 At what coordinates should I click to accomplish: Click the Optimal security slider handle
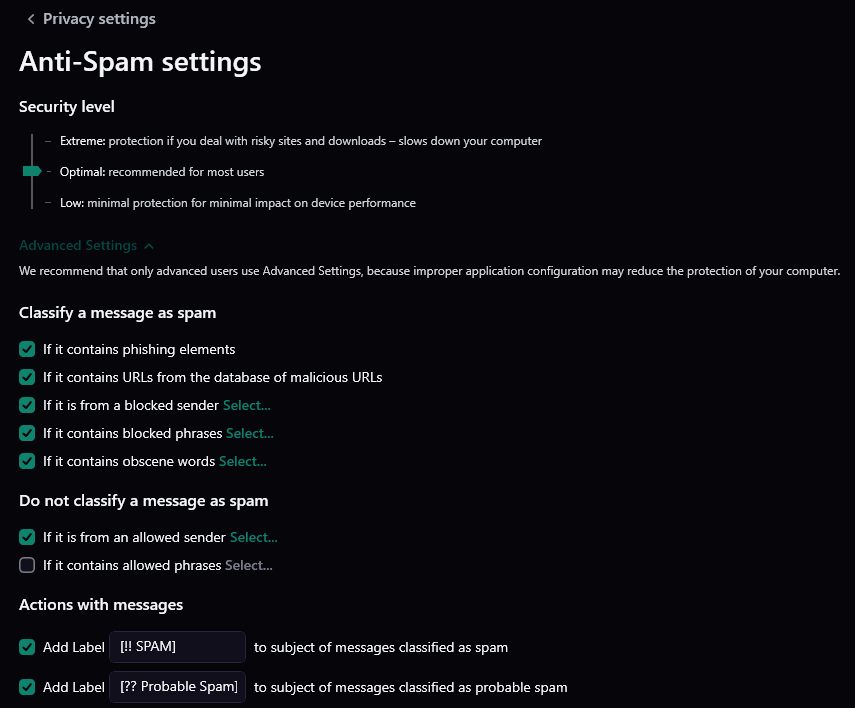pos(31,172)
